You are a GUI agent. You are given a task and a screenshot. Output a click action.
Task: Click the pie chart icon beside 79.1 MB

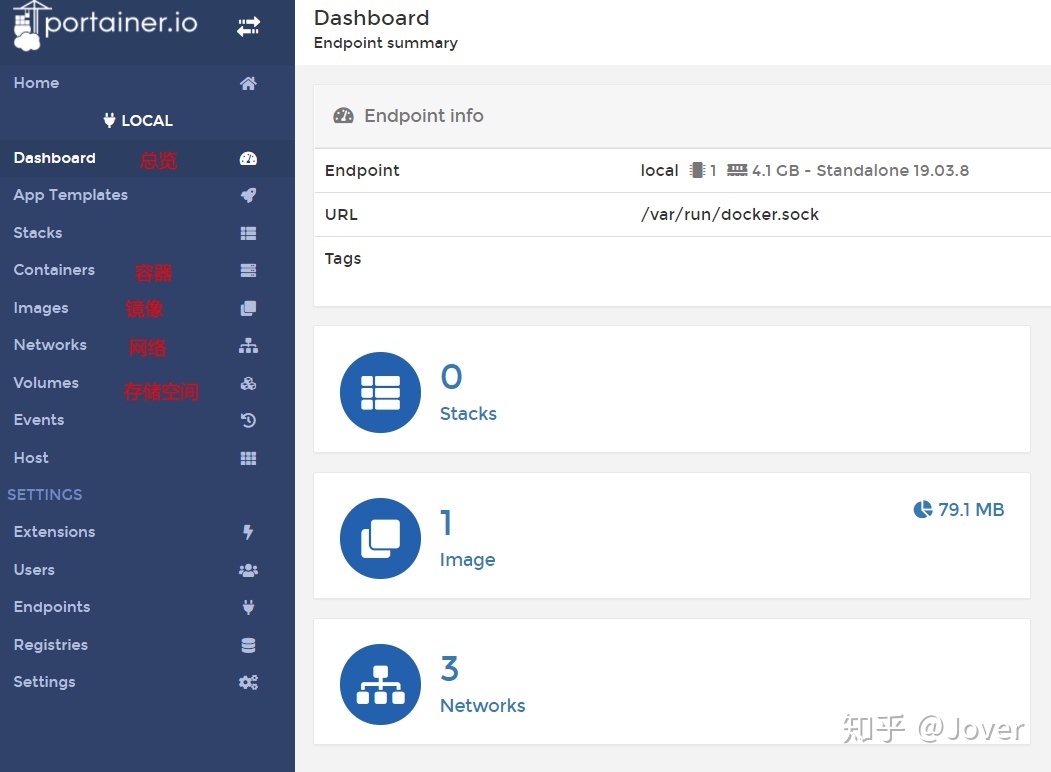[923, 510]
